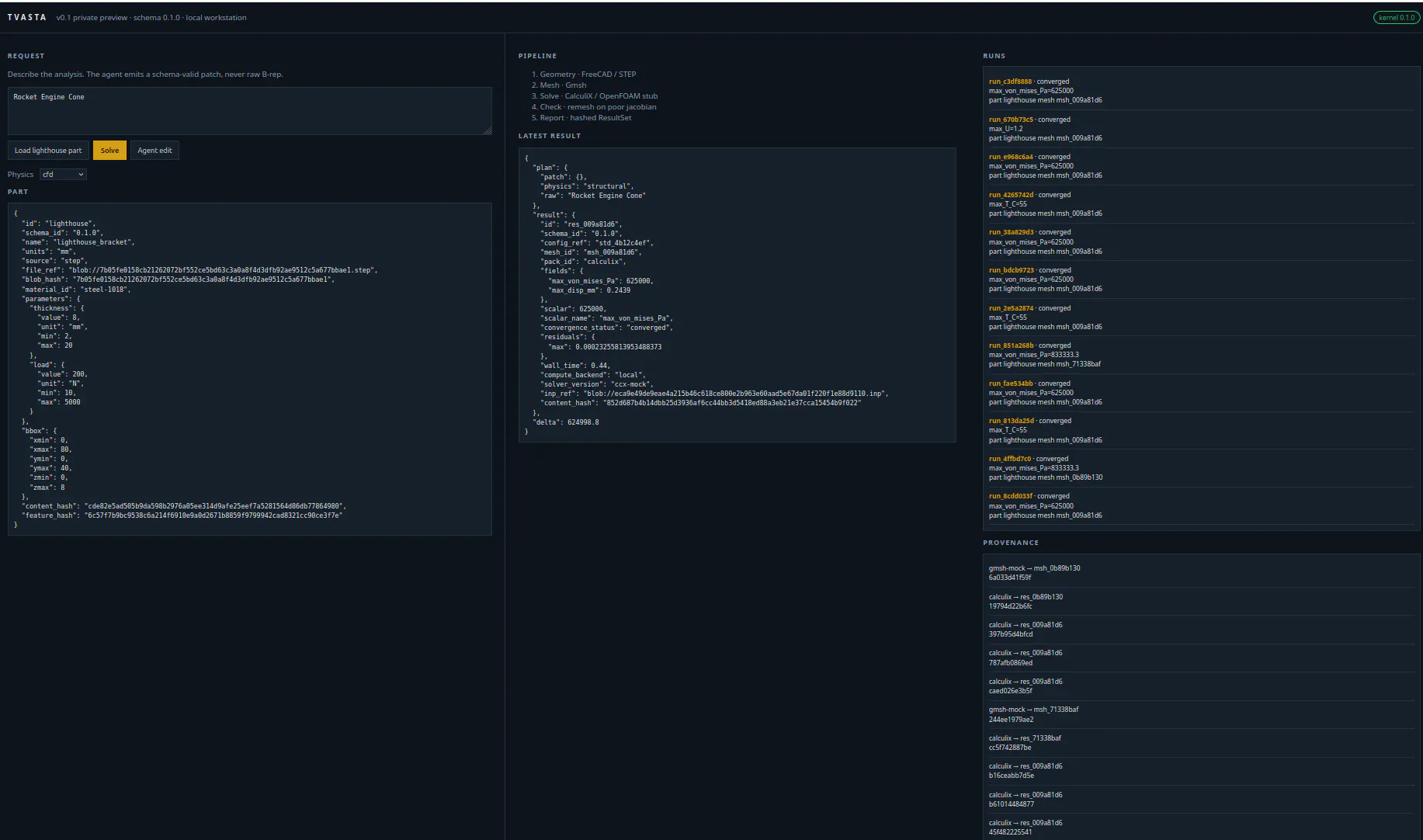Grab the request textarea resize handle
The width and height of the screenshot is (1423, 840).
click(488, 130)
